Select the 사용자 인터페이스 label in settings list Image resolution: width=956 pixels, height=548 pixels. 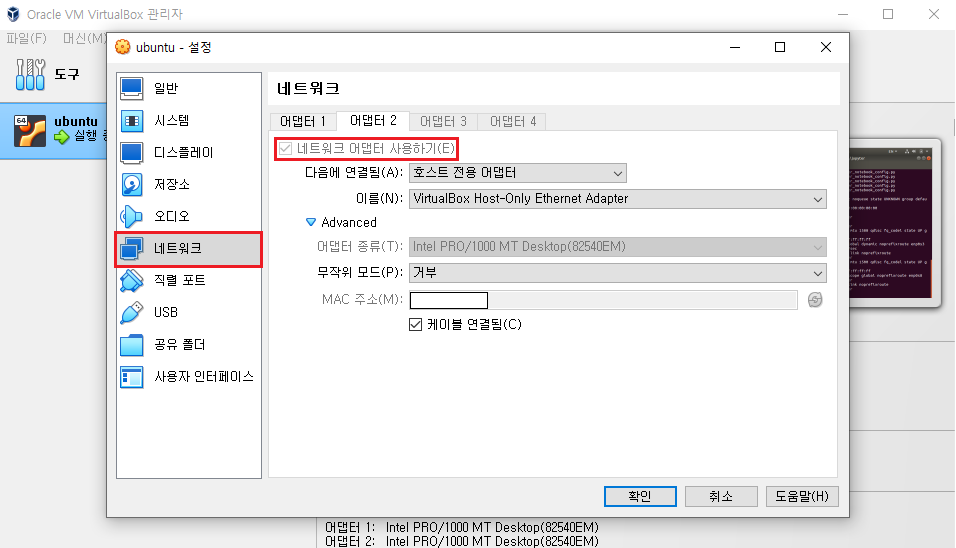204,377
